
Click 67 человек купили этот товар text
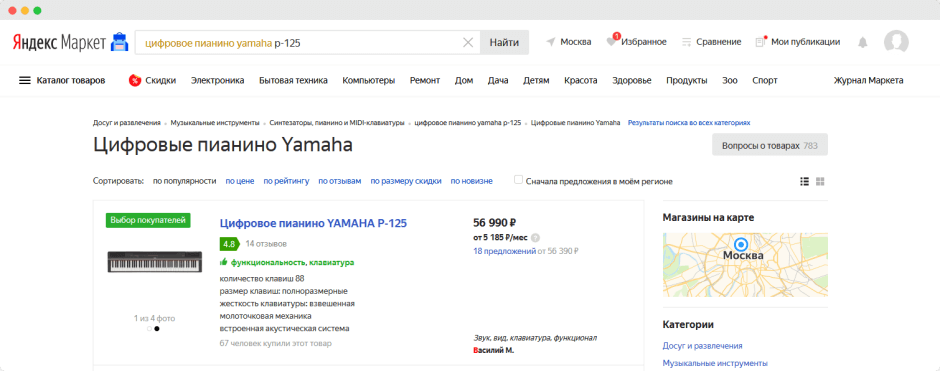(276, 343)
